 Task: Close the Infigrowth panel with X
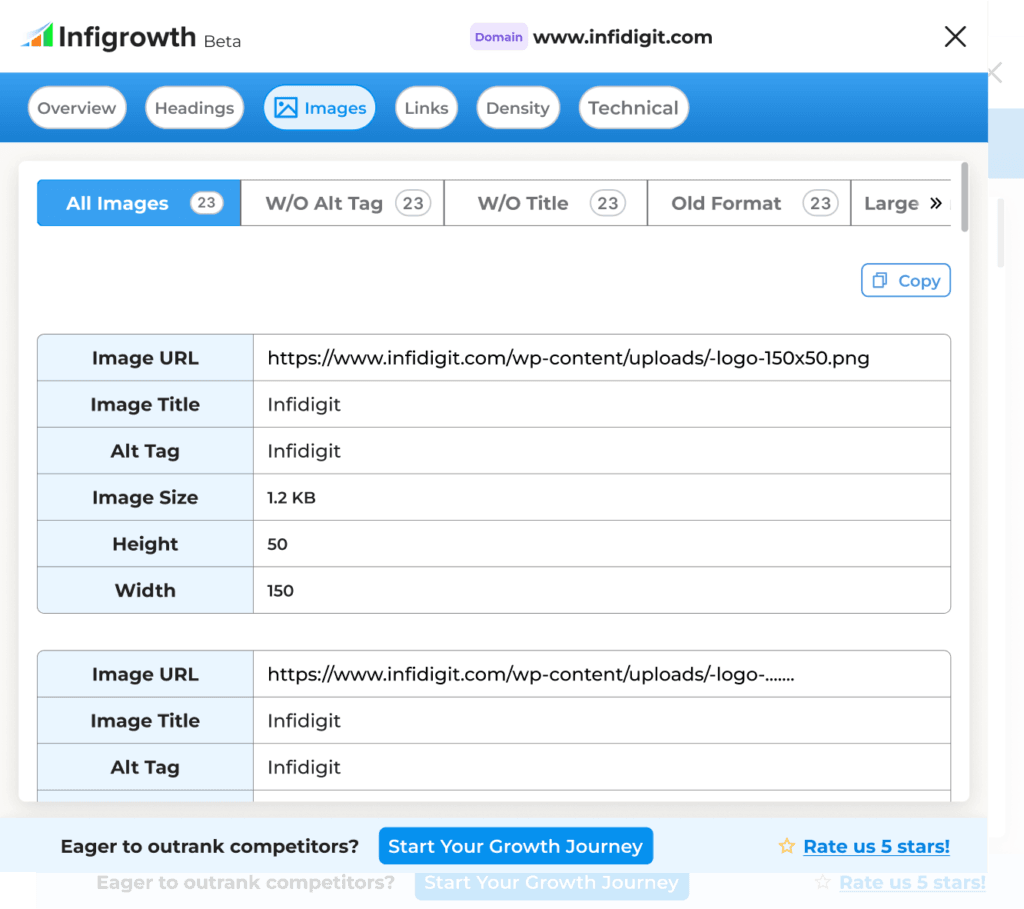coord(955,37)
